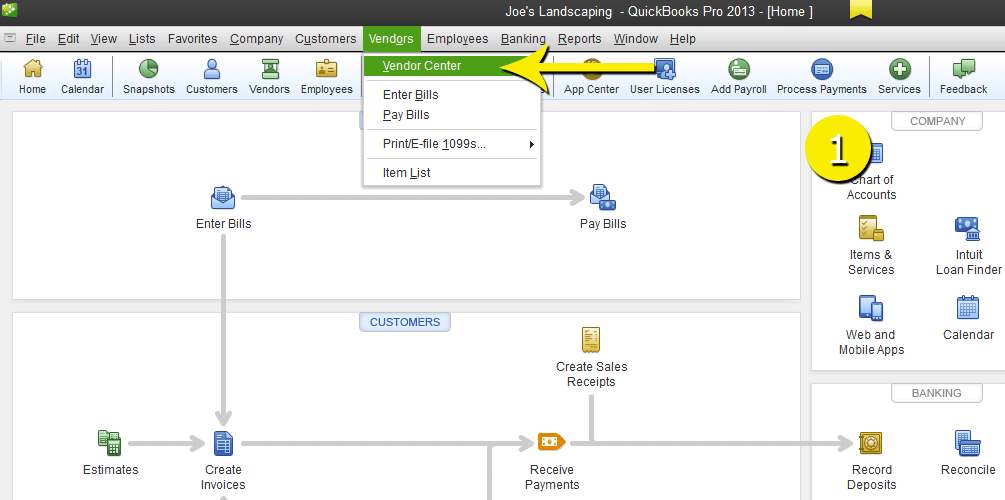Select Vendor Center menu entry
The image size is (1005, 500).
[452, 65]
